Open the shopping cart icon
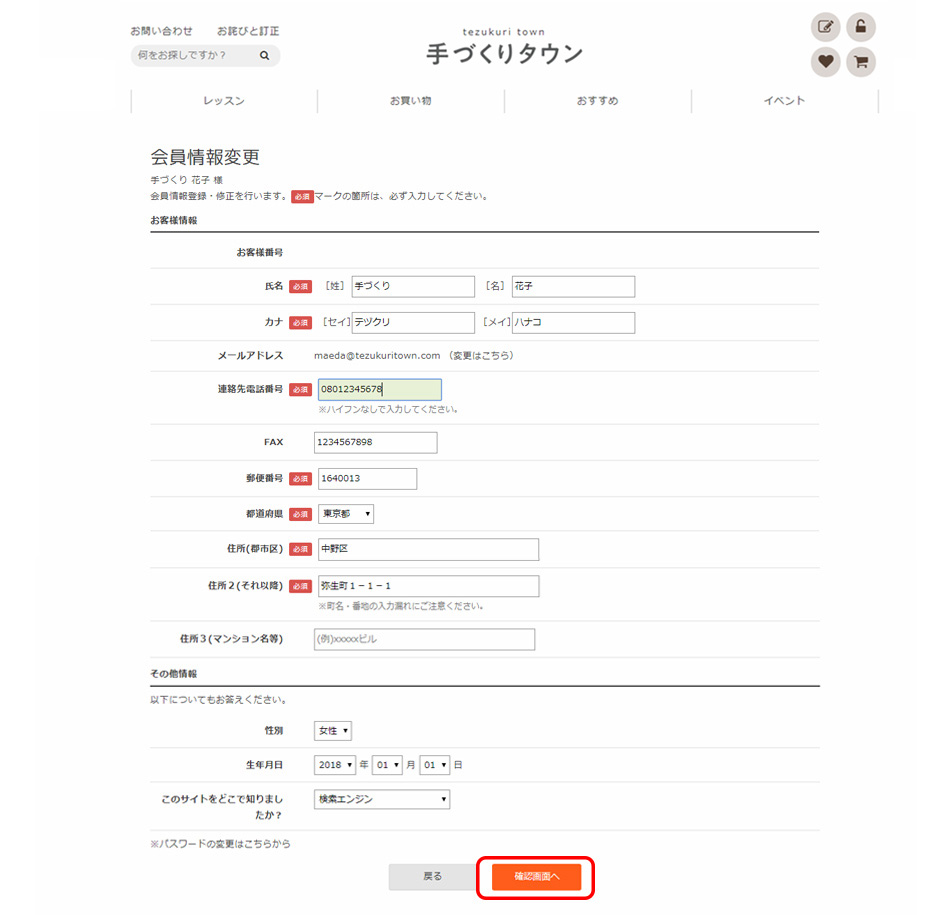Screen dimensions: 950x915 coord(860,62)
